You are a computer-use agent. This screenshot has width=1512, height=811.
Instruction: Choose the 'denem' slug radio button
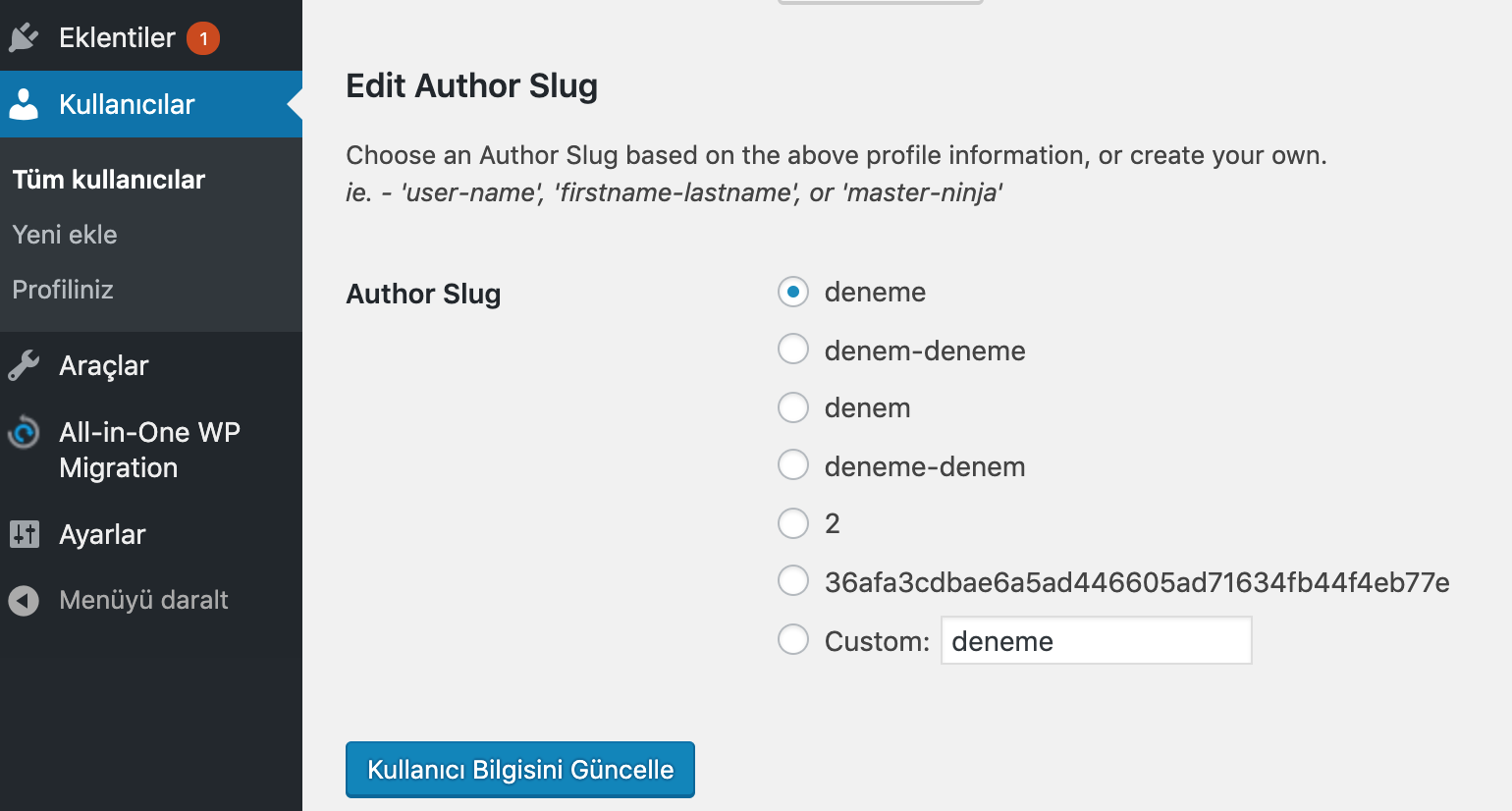[x=793, y=406]
